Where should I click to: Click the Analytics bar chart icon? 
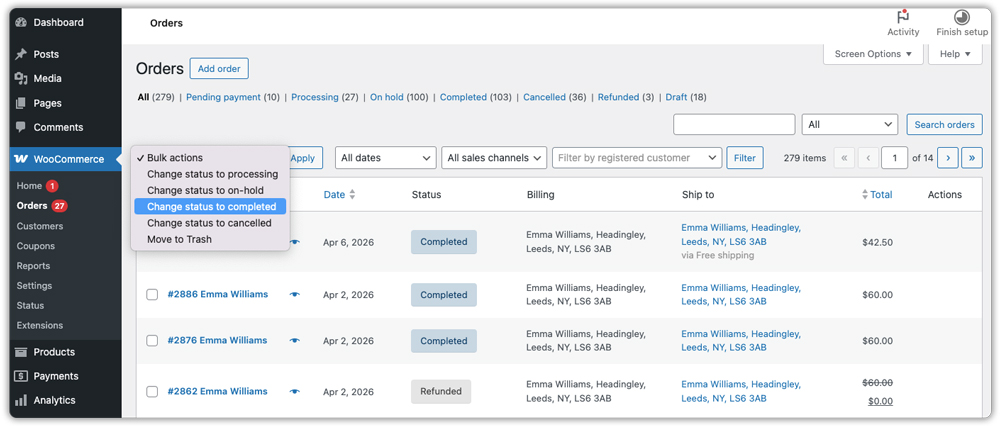click(x=21, y=400)
